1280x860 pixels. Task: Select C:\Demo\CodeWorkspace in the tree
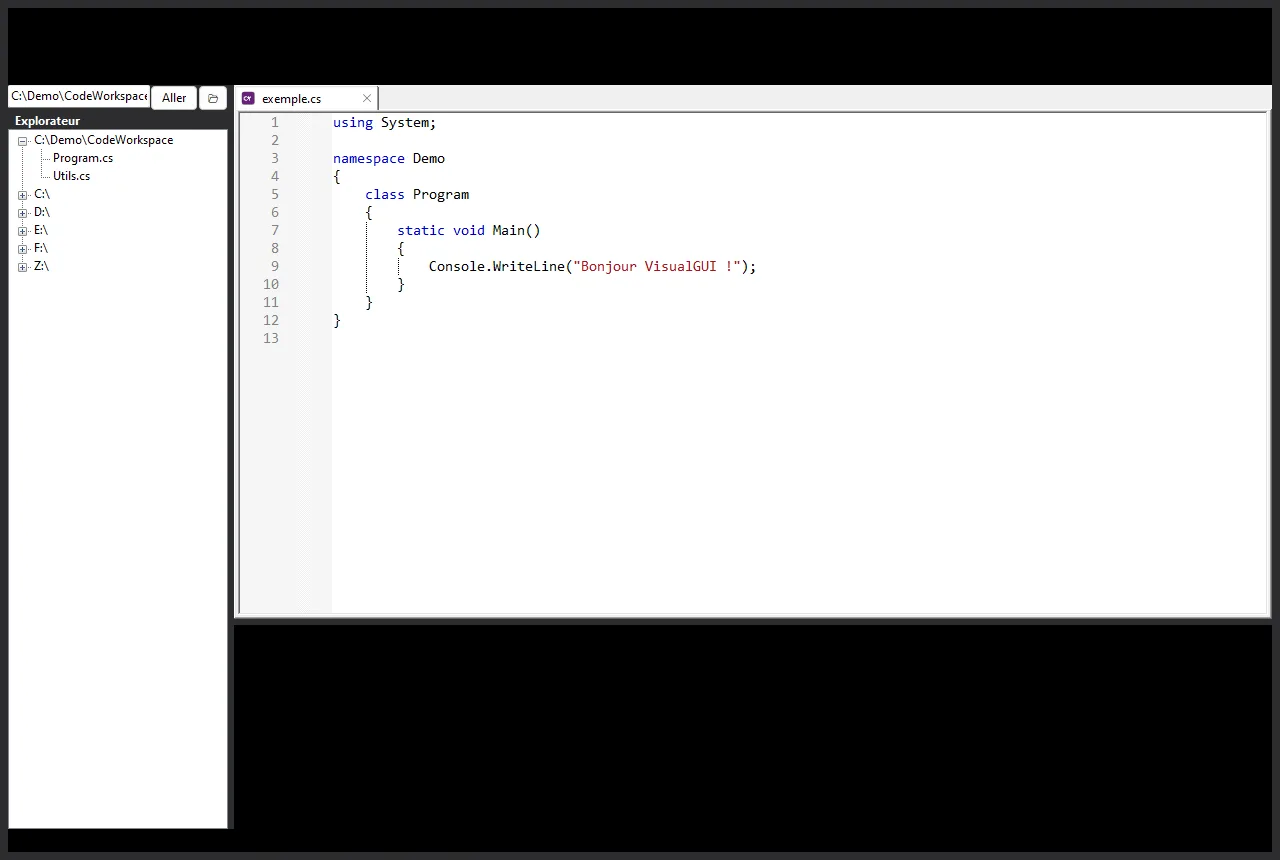click(x=103, y=140)
